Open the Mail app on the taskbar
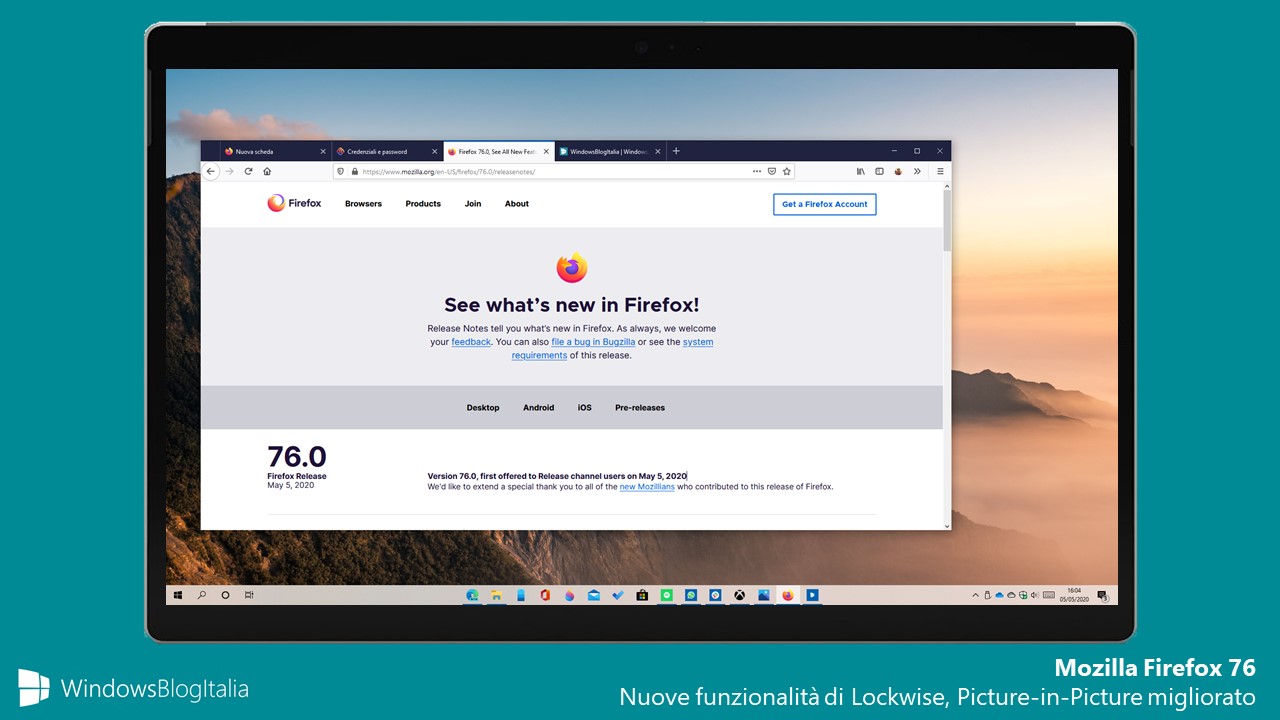 594,595
